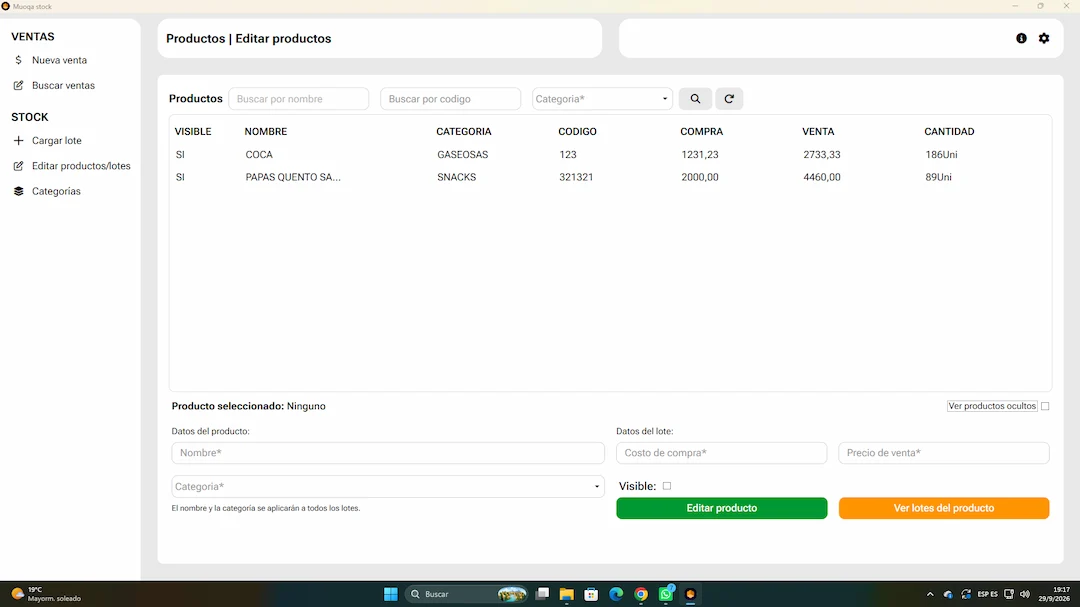Click the COMPRA column header
The width and height of the screenshot is (1080, 607).
click(701, 132)
